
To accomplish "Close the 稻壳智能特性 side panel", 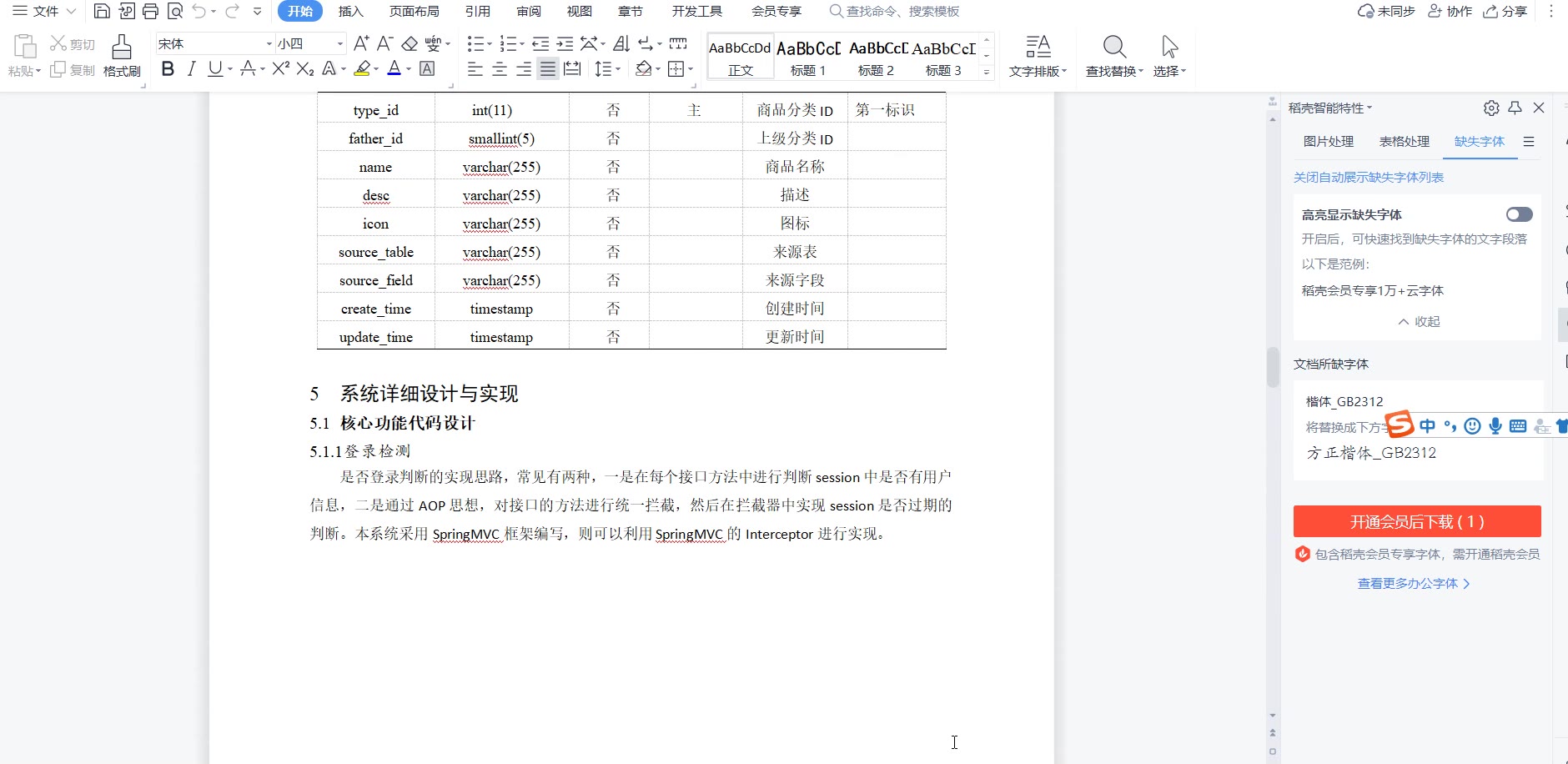I will tap(1540, 108).
